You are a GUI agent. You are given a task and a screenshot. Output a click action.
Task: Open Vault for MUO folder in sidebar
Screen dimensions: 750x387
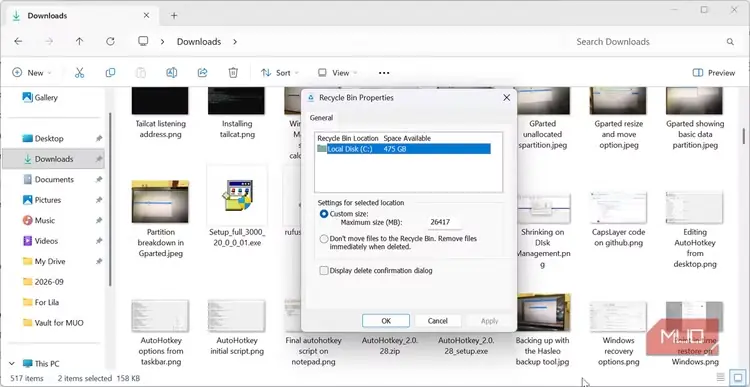click(x=53, y=323)
